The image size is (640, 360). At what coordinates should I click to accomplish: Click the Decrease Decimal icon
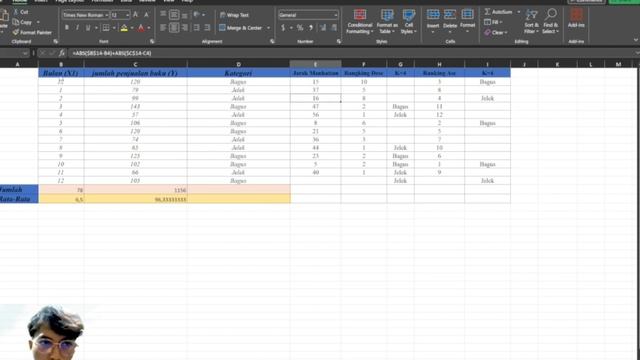tap(334, 28)
